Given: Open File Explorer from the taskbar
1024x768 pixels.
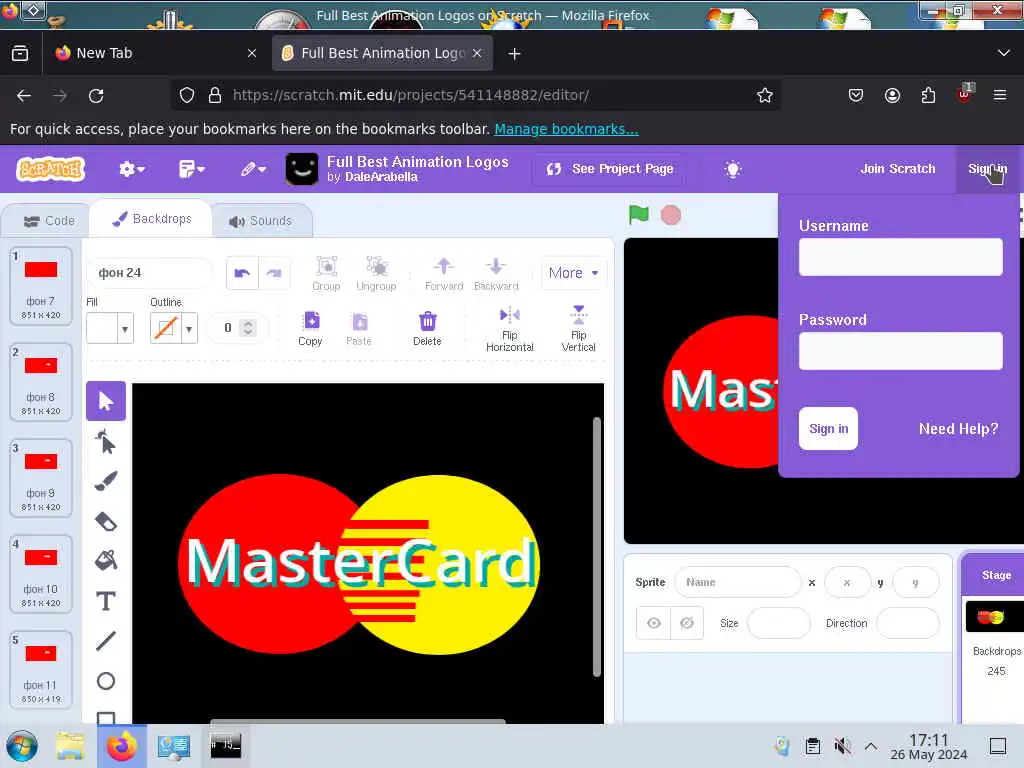Looking at the screenshot, I should click(70, 746).
